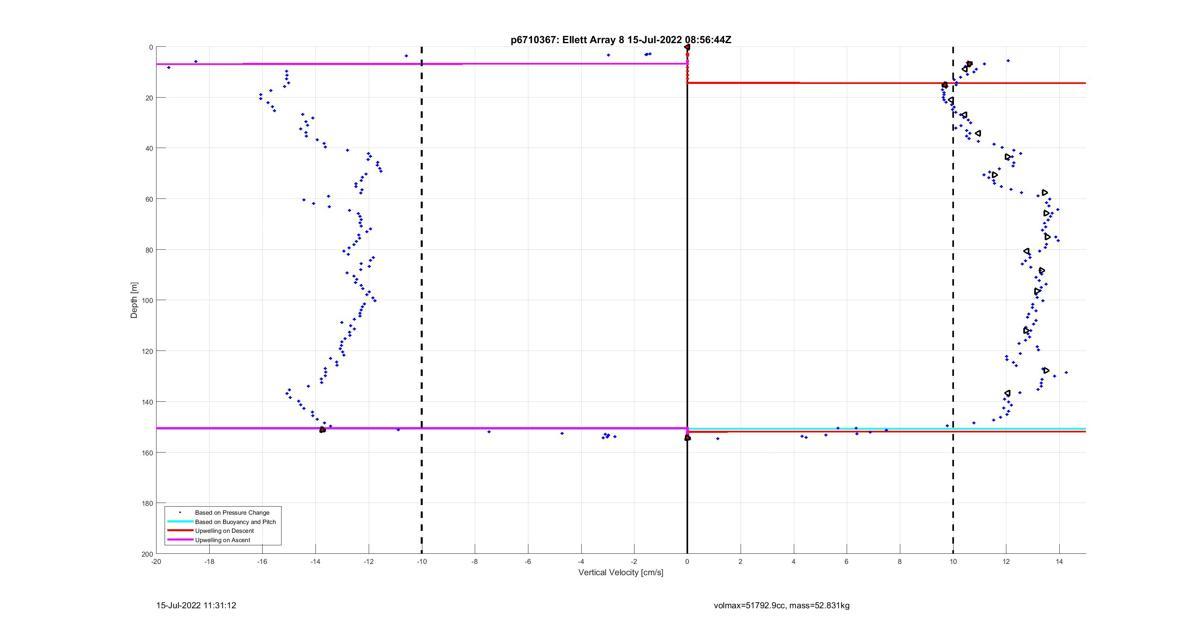Click x-axis tick label '2'
Viewport: 1200px width, 622px height.
click(740, 561)
